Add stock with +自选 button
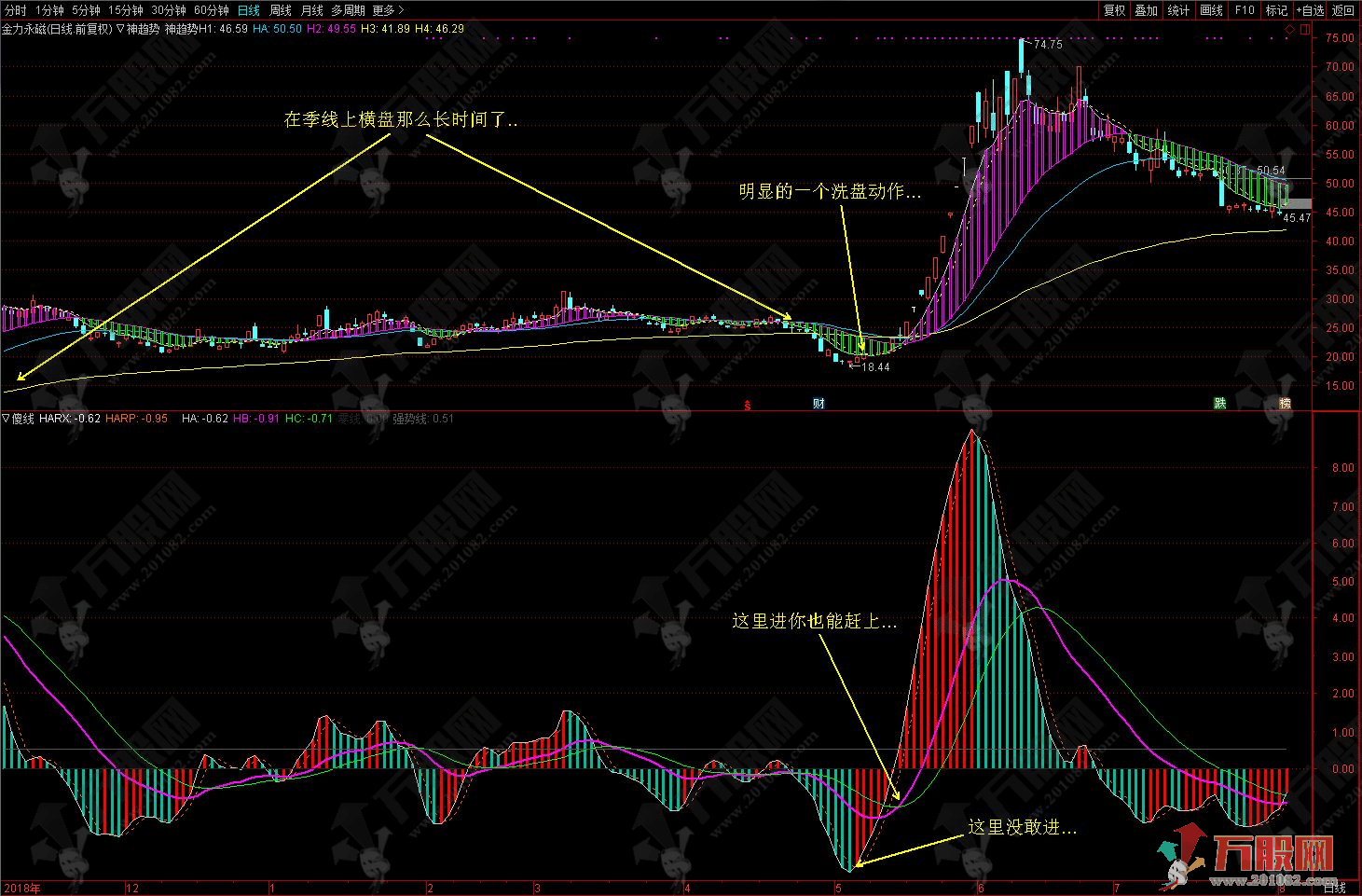1362x896 pixels. (x=1310, y=10)
